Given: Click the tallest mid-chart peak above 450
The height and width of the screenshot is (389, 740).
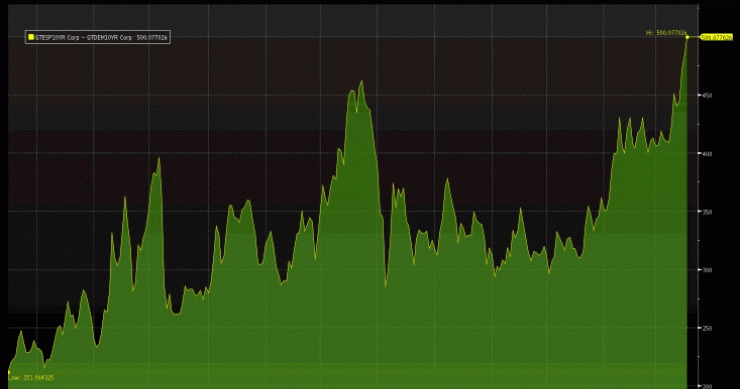Looking at the screenshot, I should pyautogui.click(x=362, y=81).
